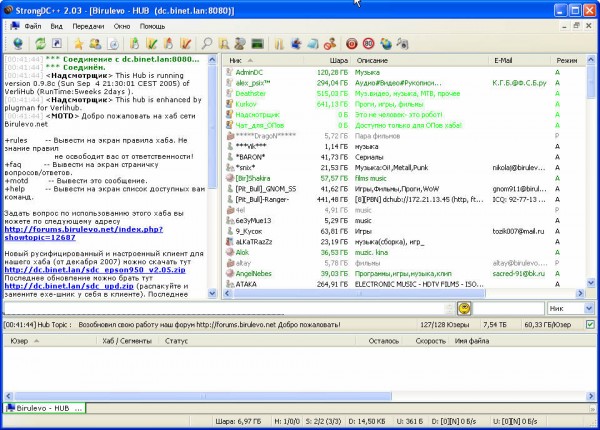
Task: Toggle the user list checkbox in status bar
Action: click(590, 324)
